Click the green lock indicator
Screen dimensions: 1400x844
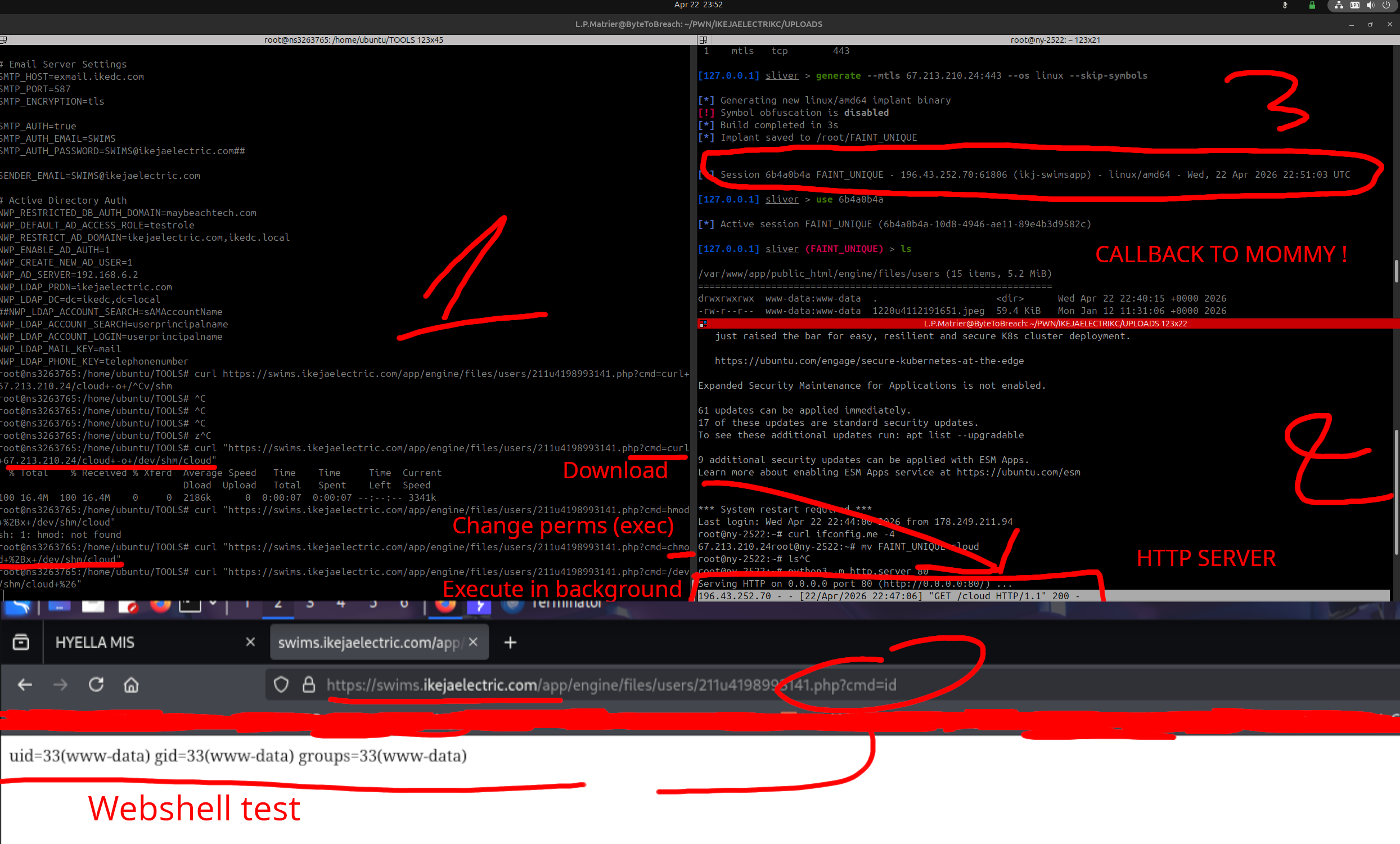pyautogui.click(x=1312, y=5)
